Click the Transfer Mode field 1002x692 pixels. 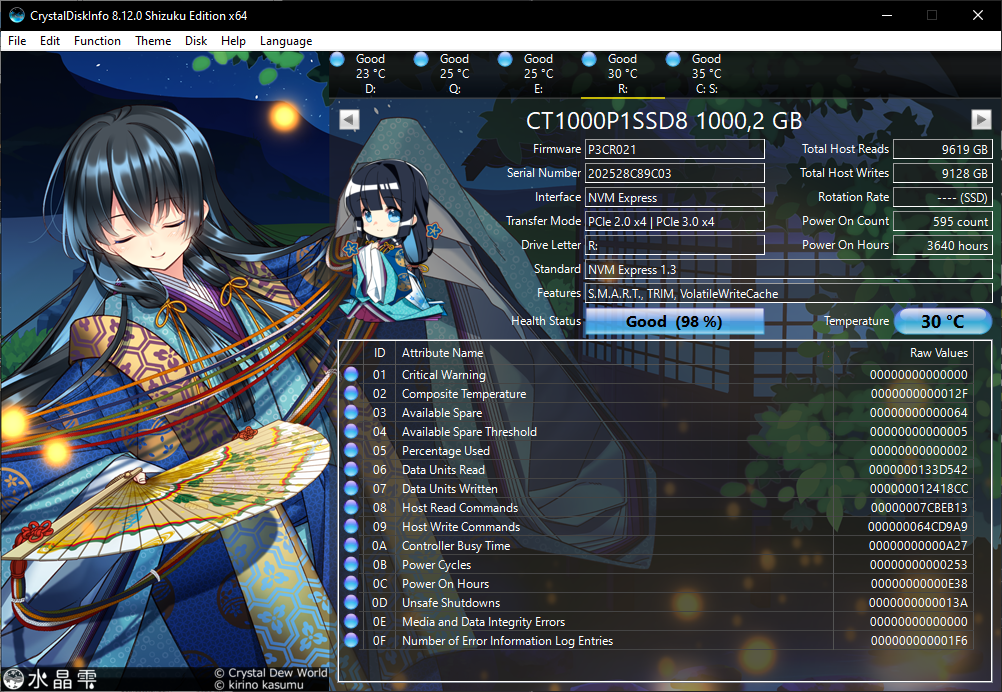(x=674, y=221)
